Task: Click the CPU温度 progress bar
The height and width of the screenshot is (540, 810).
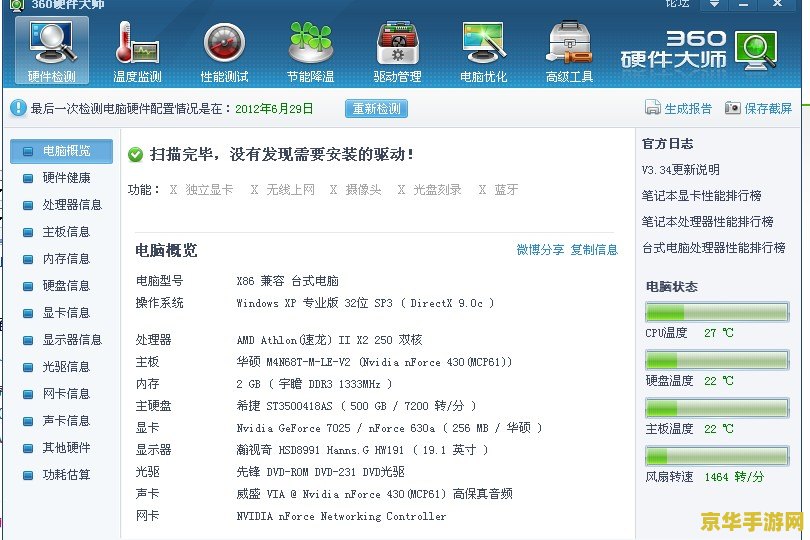Action: click(x=717, y=312)
